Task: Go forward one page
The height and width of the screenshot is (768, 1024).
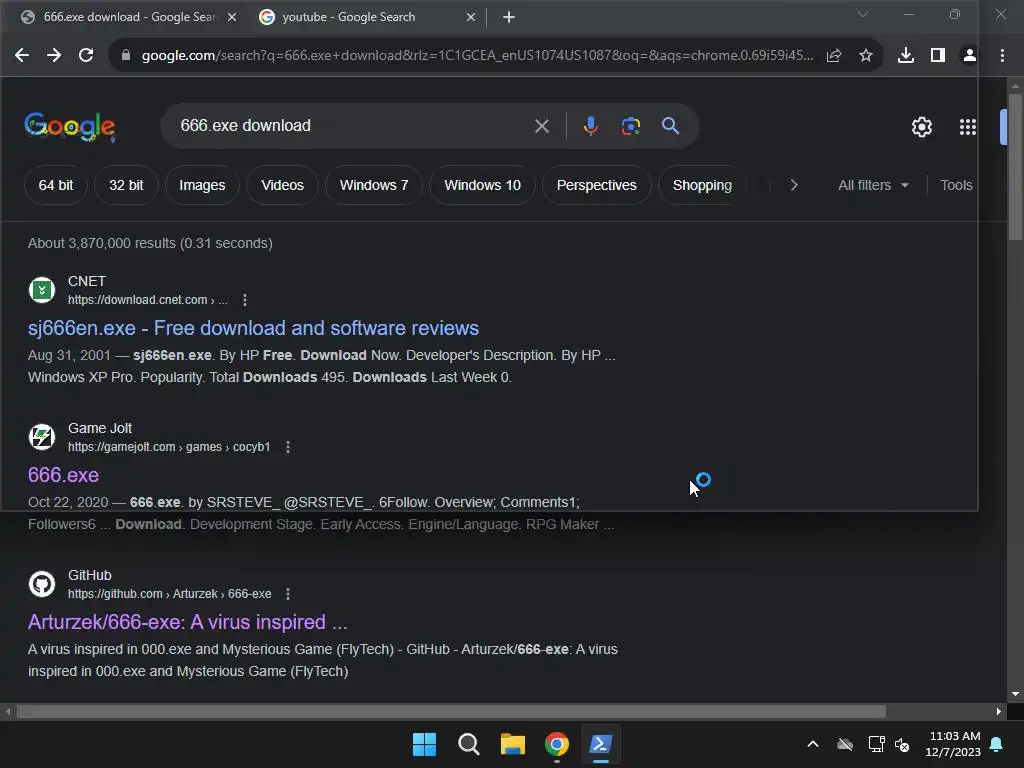Action: click(54, 56)
